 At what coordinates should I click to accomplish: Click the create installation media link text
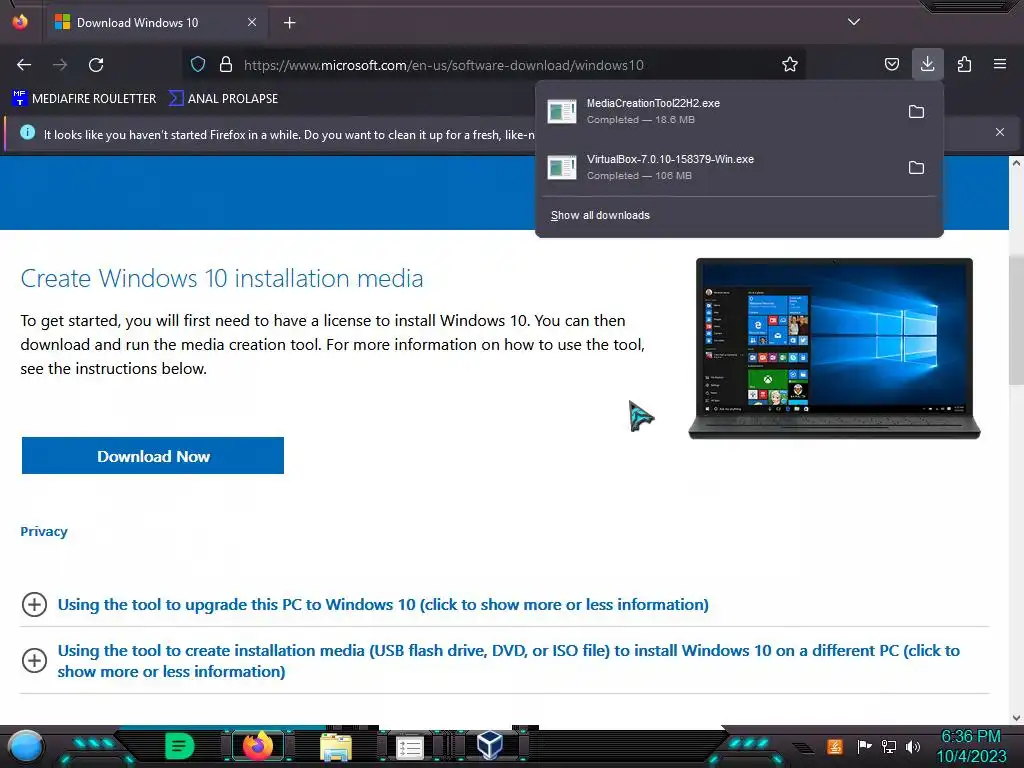point(509,661)
